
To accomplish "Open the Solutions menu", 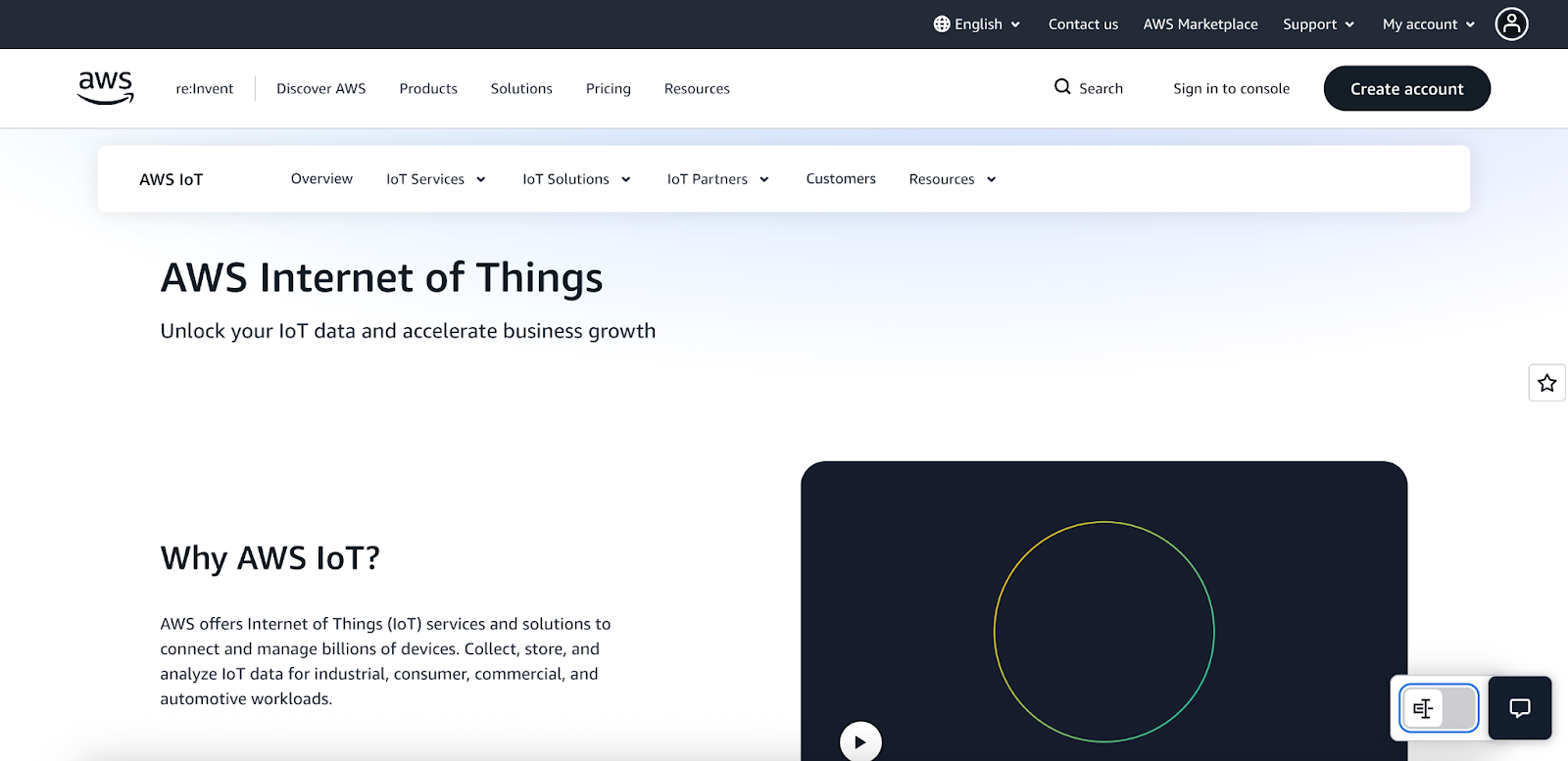I will [521, 88].
